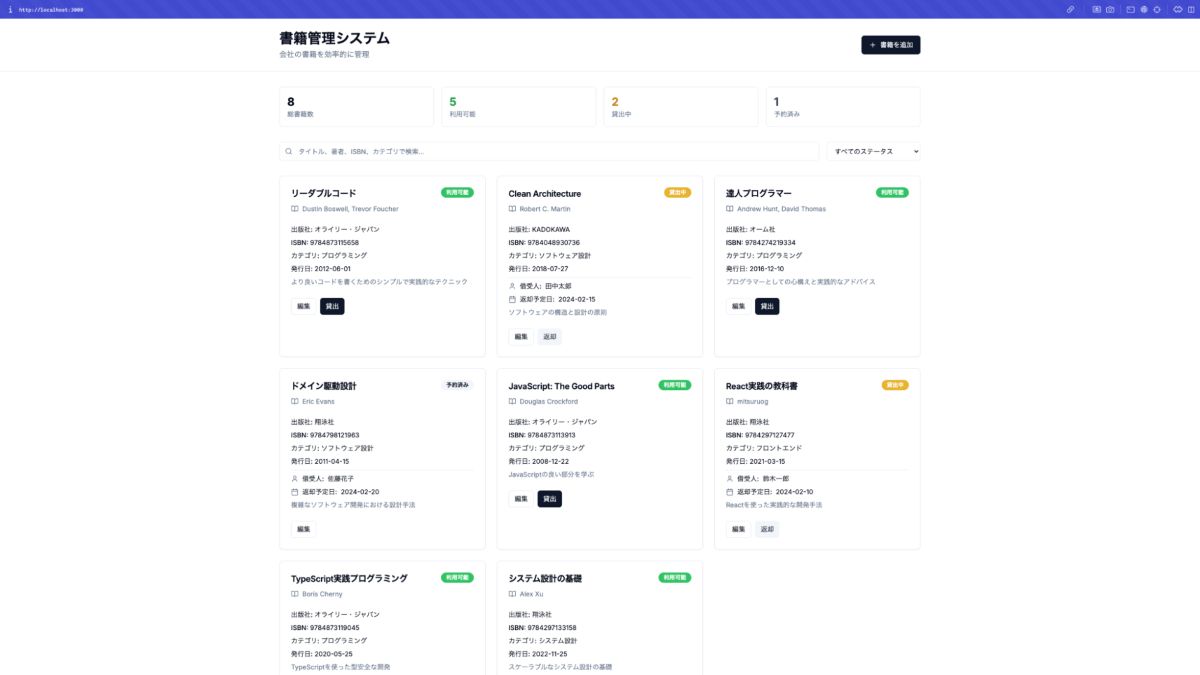Click the 書籍を追加 button
The image size is (1200, 675).
pos(890,45)
